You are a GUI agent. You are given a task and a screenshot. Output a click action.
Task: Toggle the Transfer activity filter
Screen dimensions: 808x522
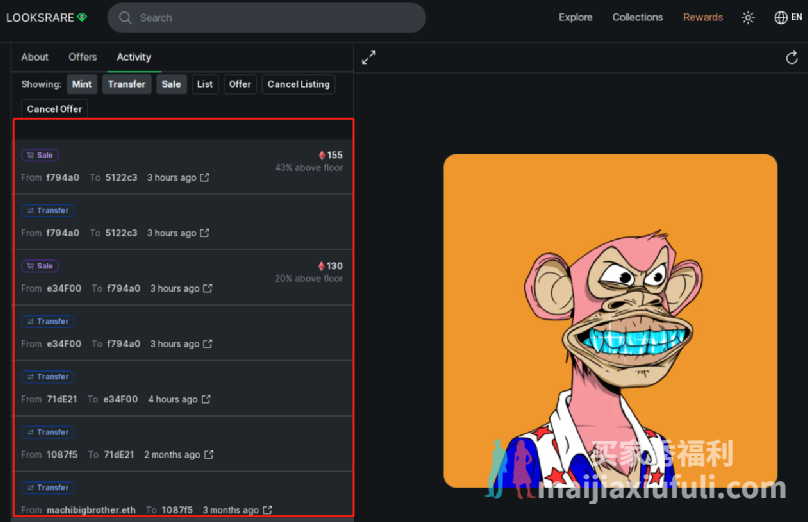pyautogui.click(x=126, y=84)
